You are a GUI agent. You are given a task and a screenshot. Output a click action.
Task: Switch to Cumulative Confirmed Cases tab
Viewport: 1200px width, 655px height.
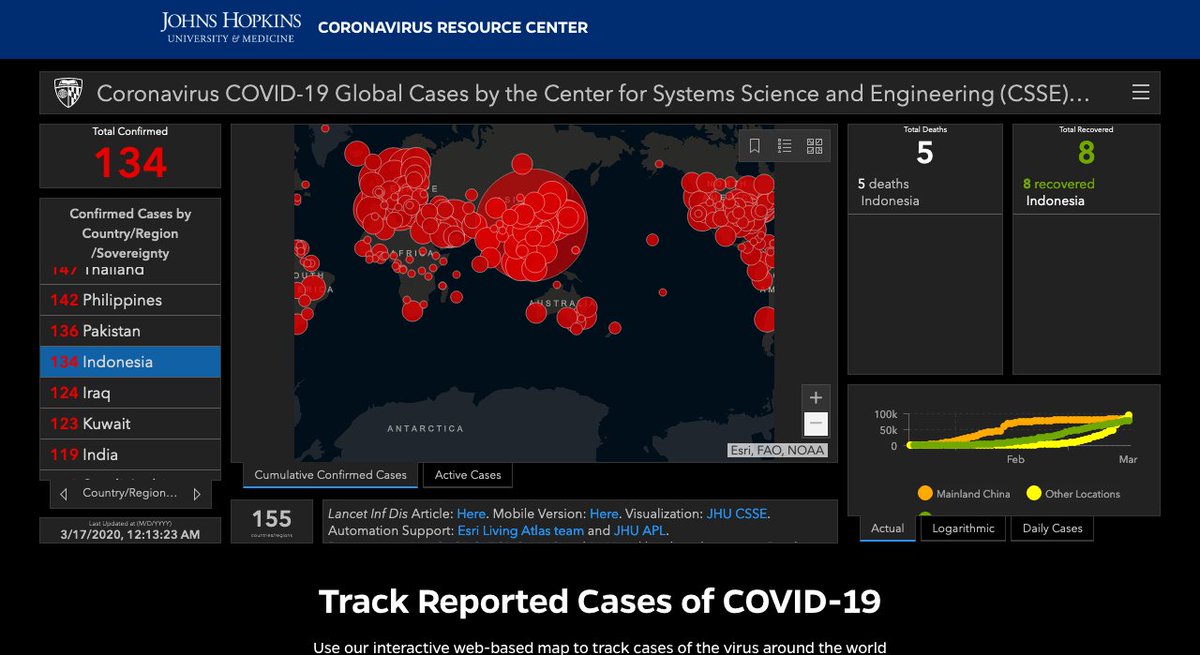330,475
